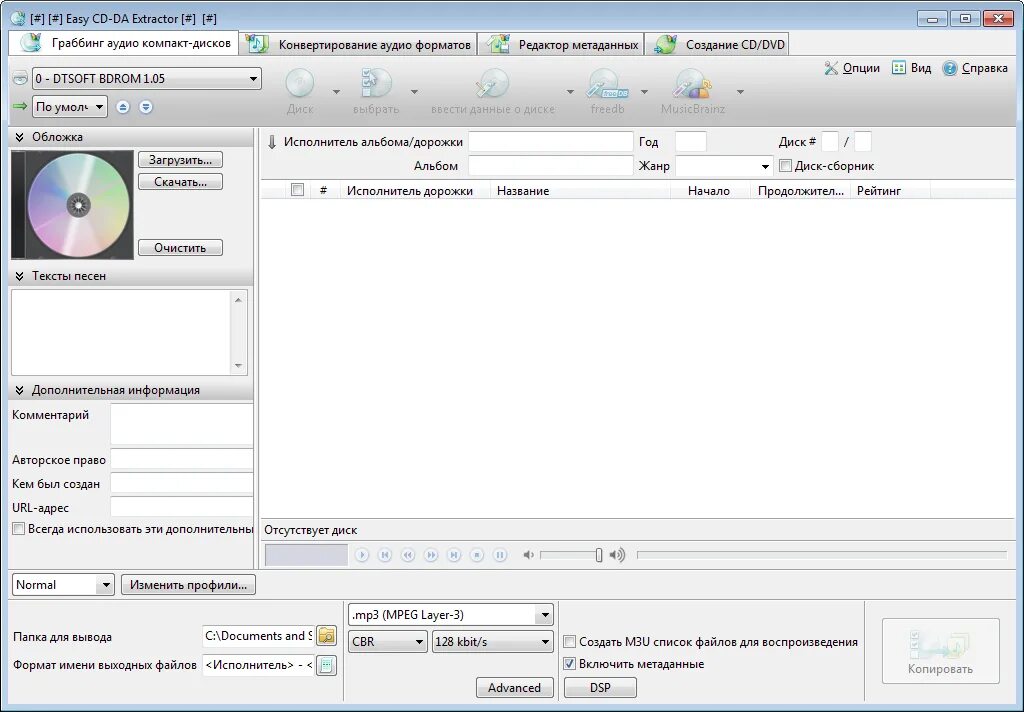The image size is (1024, 712).
Task: Click the Play playback button
Action: pos(362,555)
